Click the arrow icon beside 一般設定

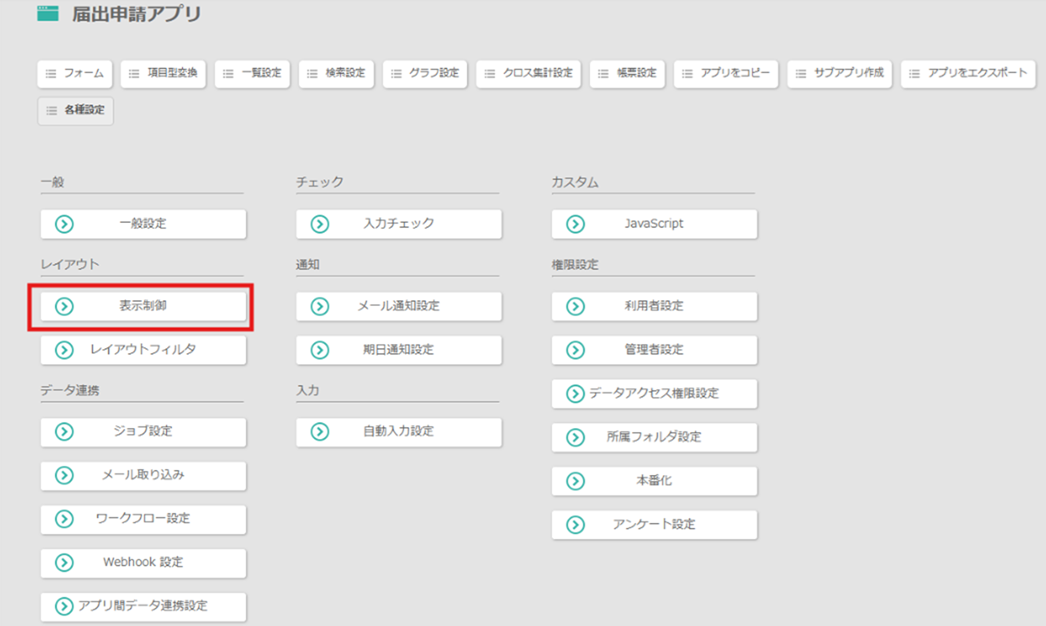[64, 224]
